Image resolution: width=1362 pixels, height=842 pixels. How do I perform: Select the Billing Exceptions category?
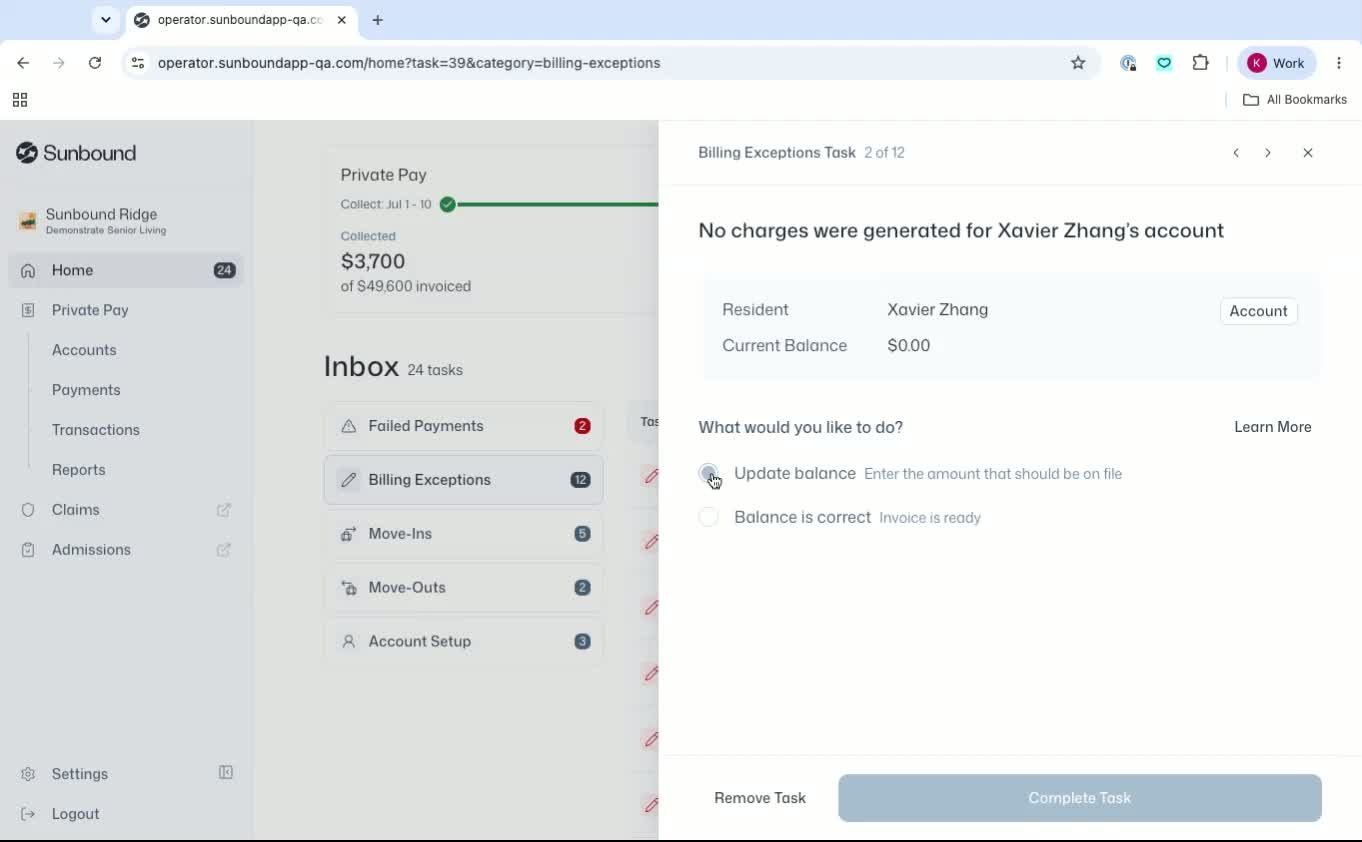[x=463, y=480]
